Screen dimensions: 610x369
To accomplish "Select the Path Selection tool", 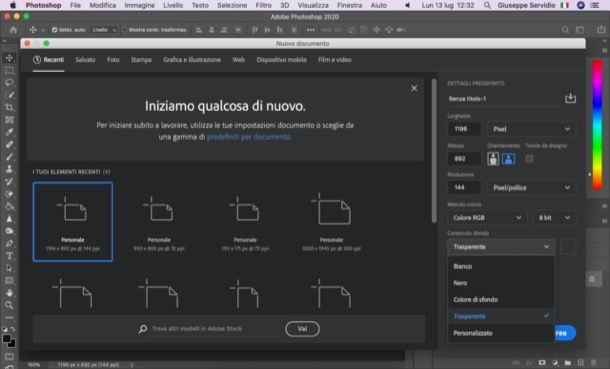I will pyautogui.click(x=9, y=268).
